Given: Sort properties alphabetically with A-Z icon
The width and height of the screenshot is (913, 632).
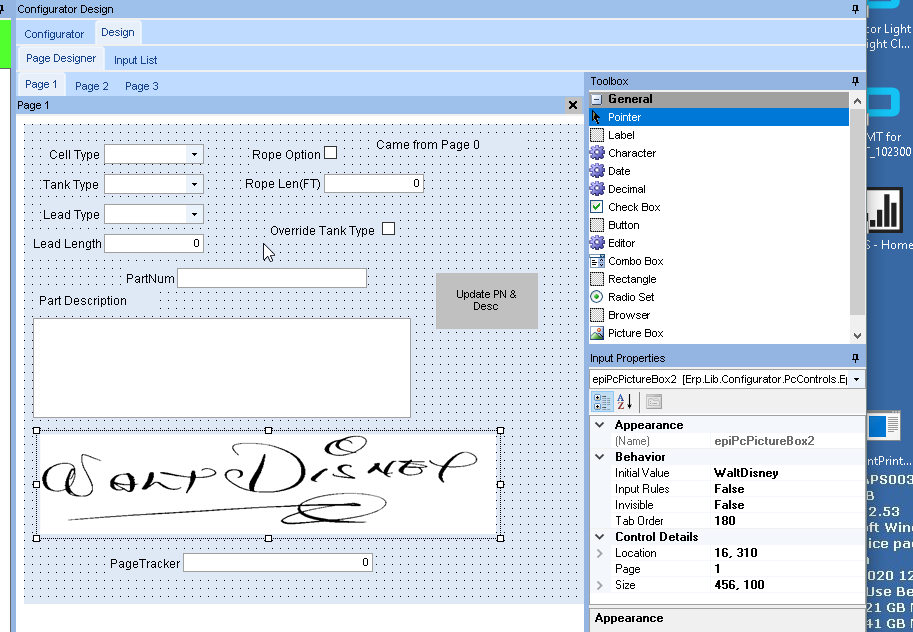Looking at the screenshot, I should (625, 402).
